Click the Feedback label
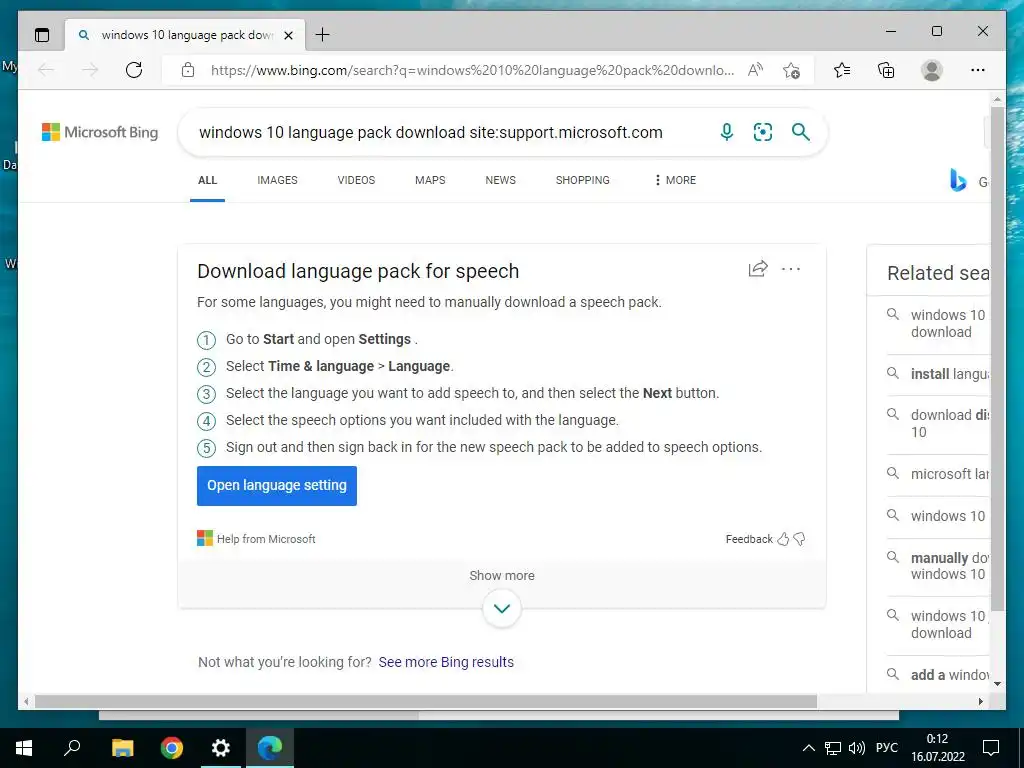Image resolution: width=1024 pixels, height=768 pixels. (749, 539)
